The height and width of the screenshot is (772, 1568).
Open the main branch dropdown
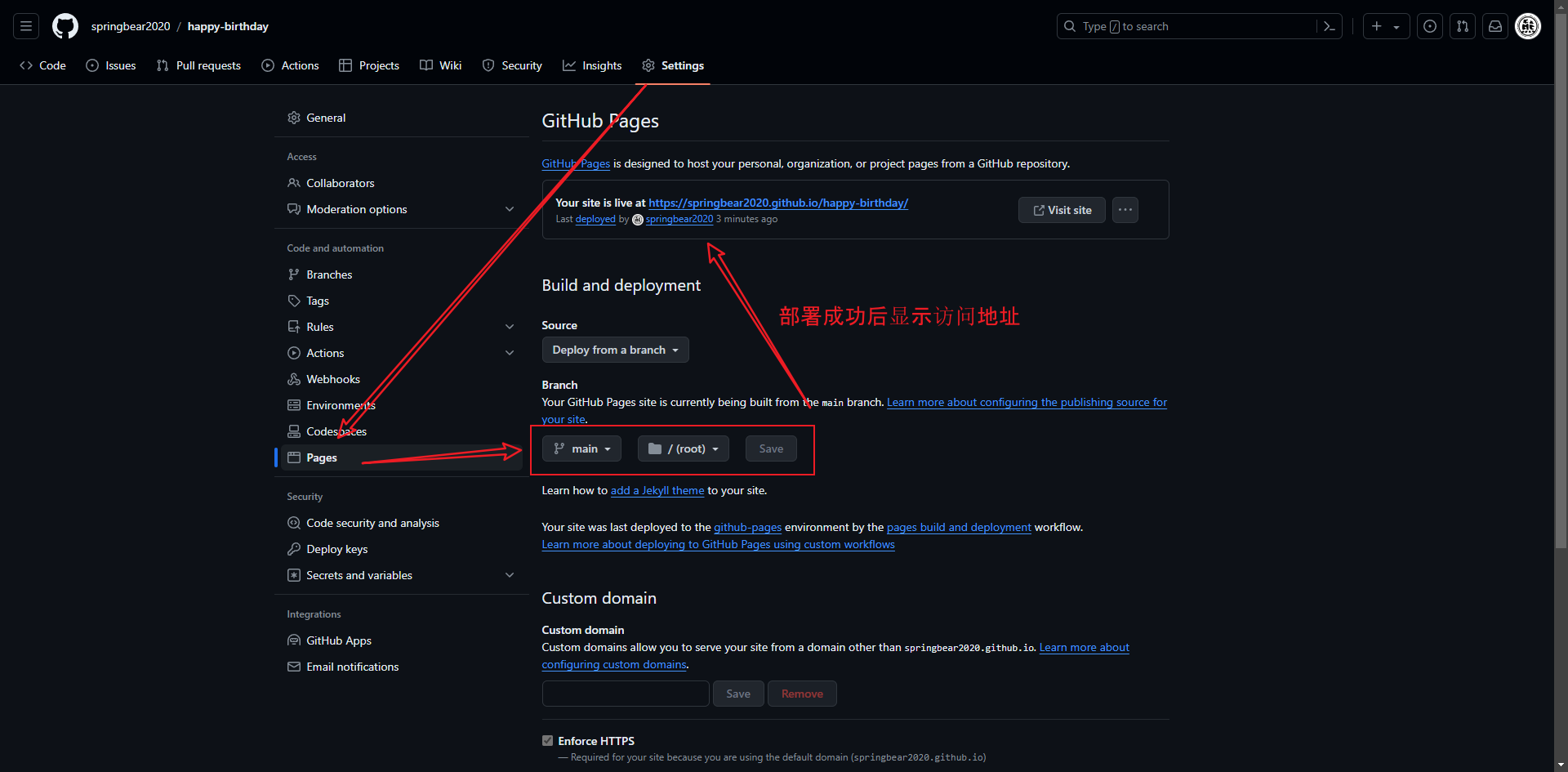coord(581,448)
